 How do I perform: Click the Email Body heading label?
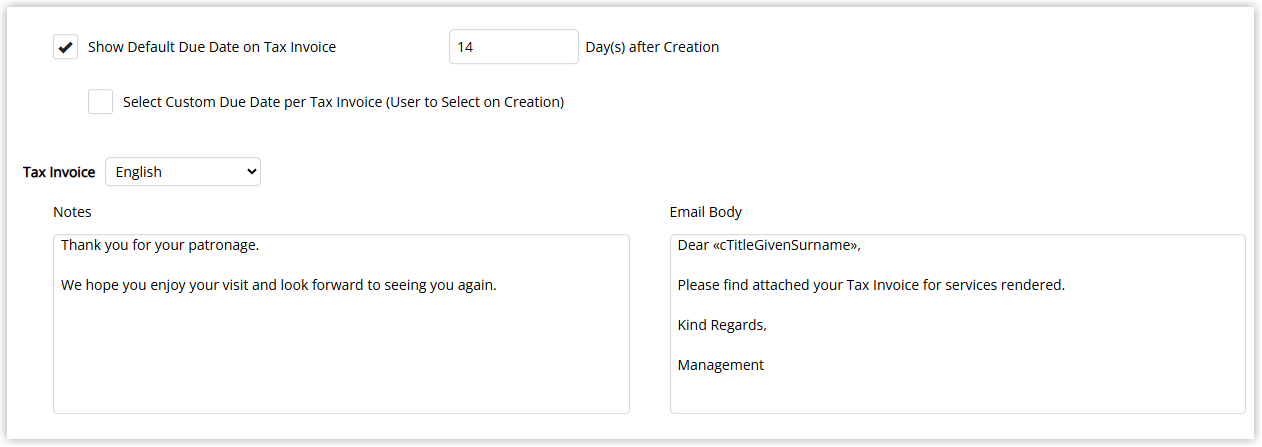pos(706,212)
